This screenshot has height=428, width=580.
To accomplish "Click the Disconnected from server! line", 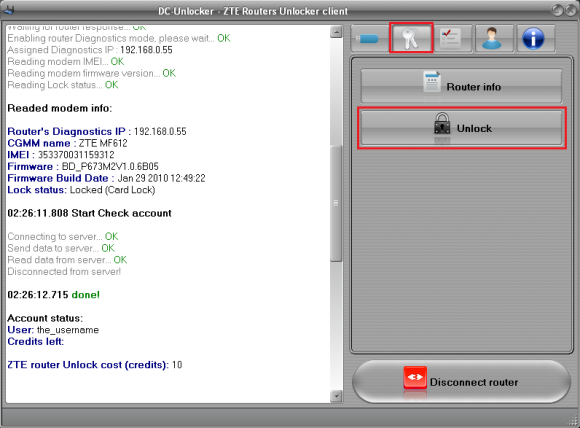I will pyautogui.click(x=64, y=272).
